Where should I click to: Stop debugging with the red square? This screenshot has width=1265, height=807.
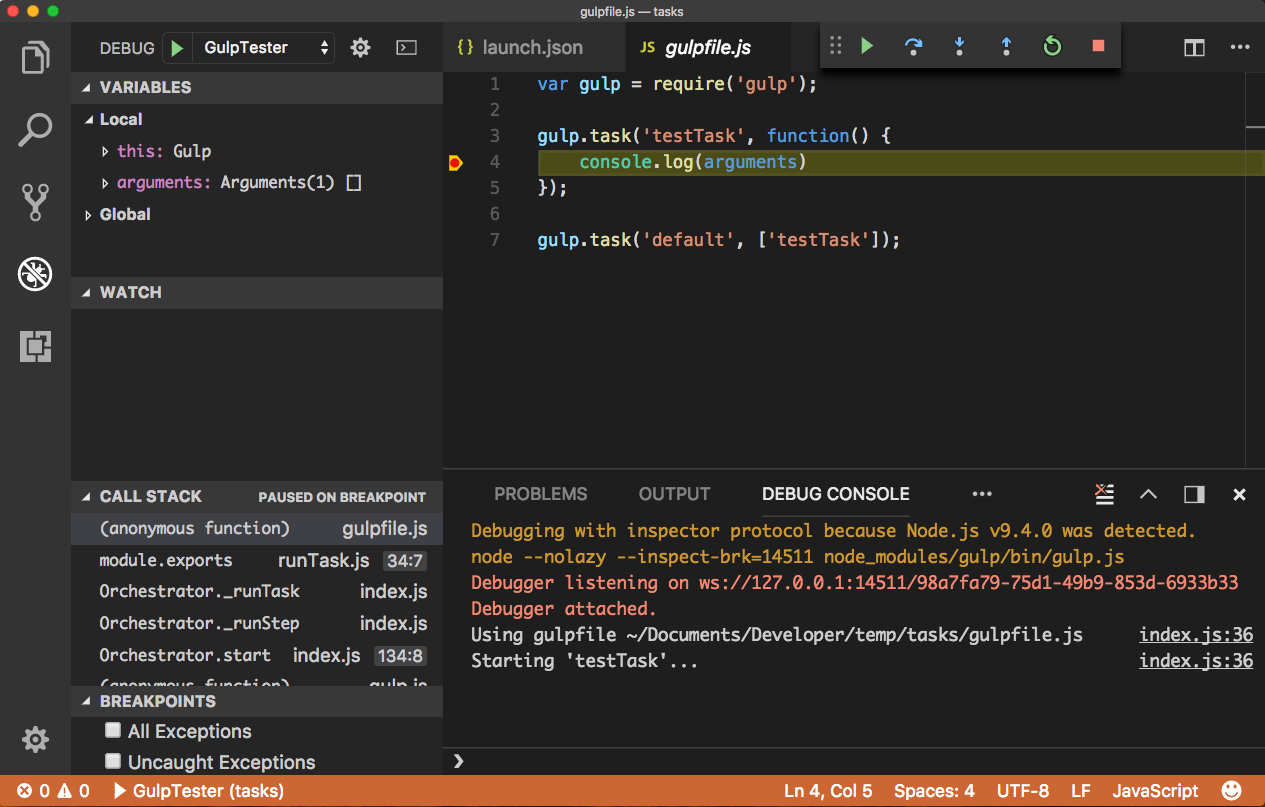coord(1098,47)
